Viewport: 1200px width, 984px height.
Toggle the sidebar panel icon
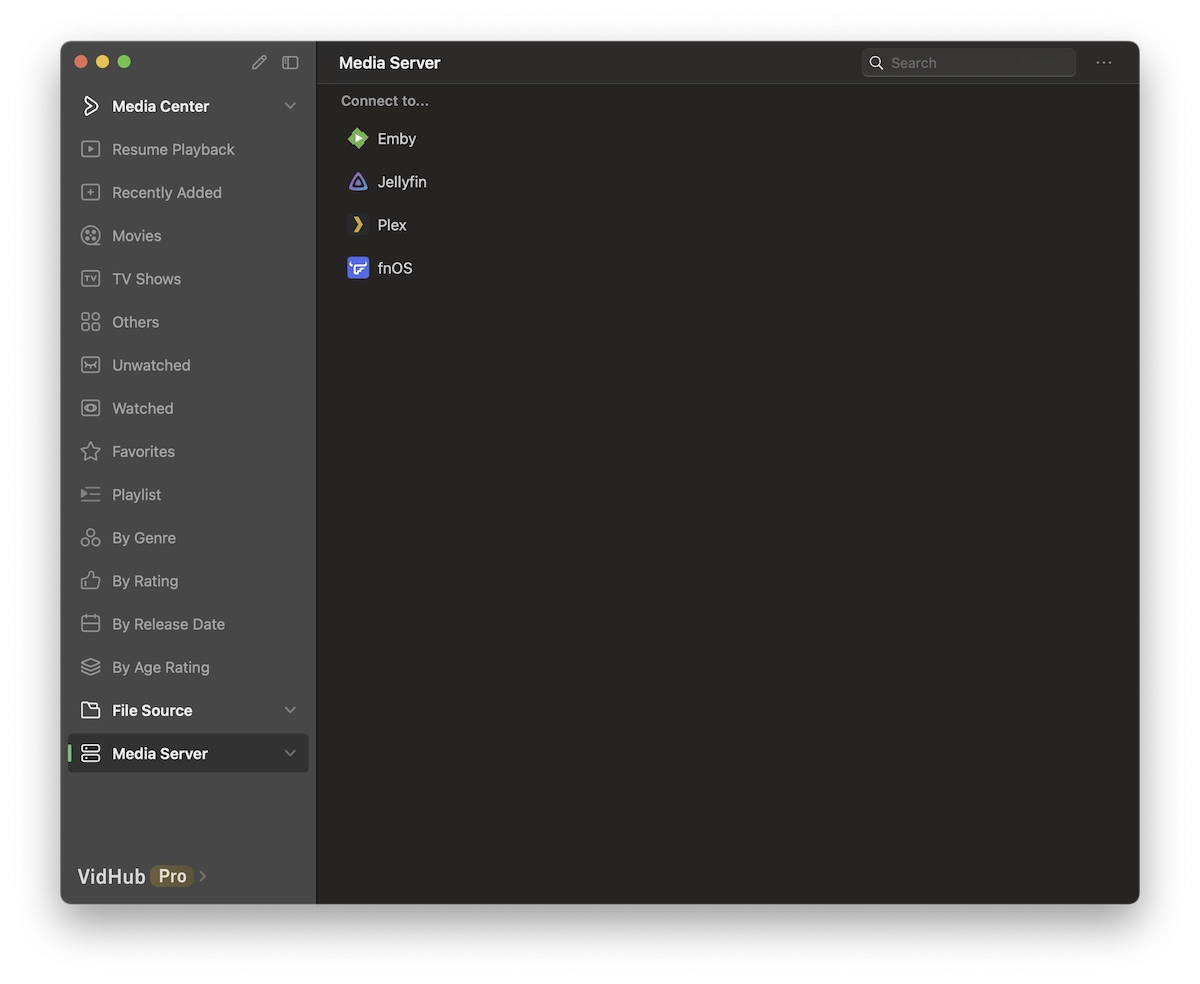coord(290,62)
